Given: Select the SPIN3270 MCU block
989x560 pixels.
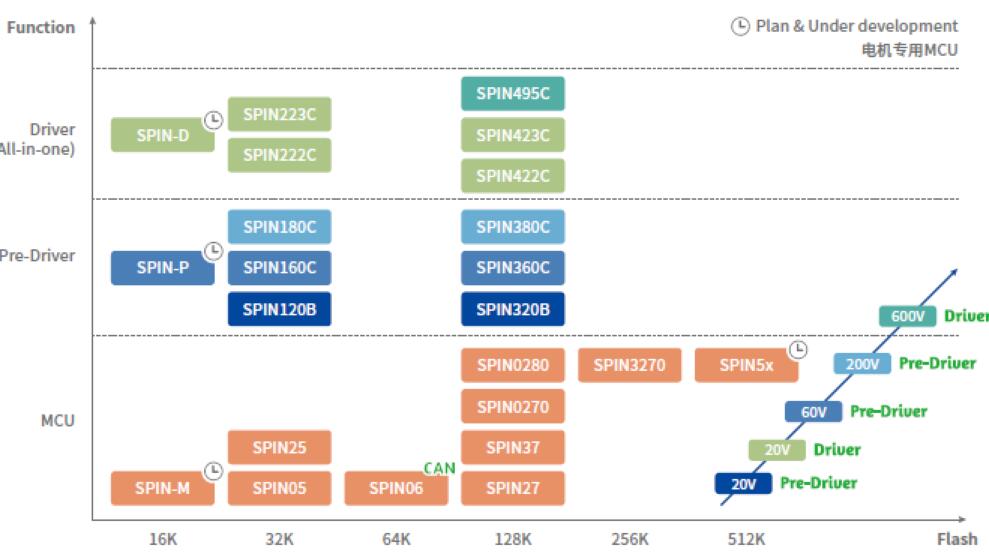Looking at the screenshot, I should coord(629,365).
